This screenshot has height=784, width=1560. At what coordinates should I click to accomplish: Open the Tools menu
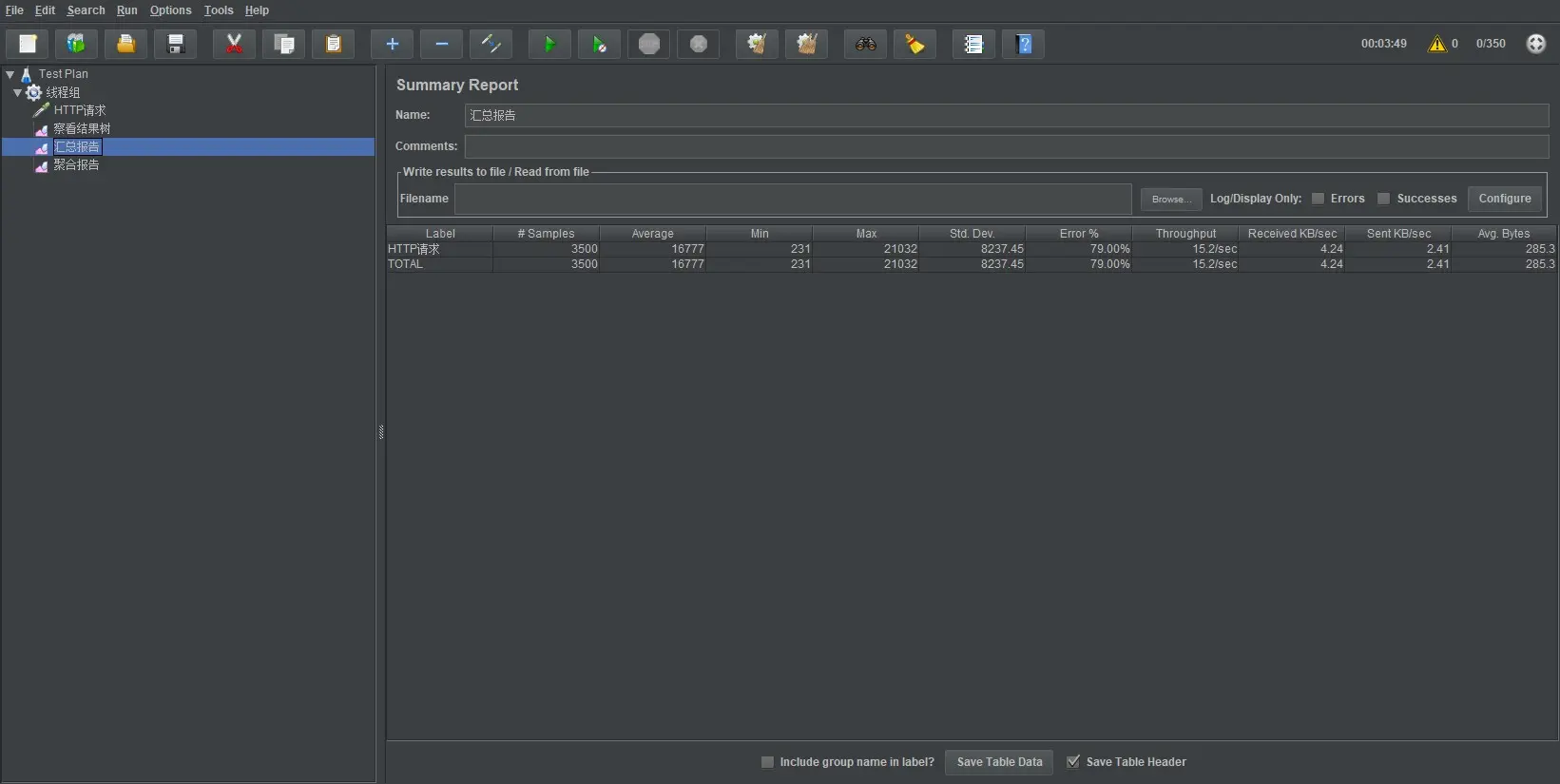tap(219, 10)
